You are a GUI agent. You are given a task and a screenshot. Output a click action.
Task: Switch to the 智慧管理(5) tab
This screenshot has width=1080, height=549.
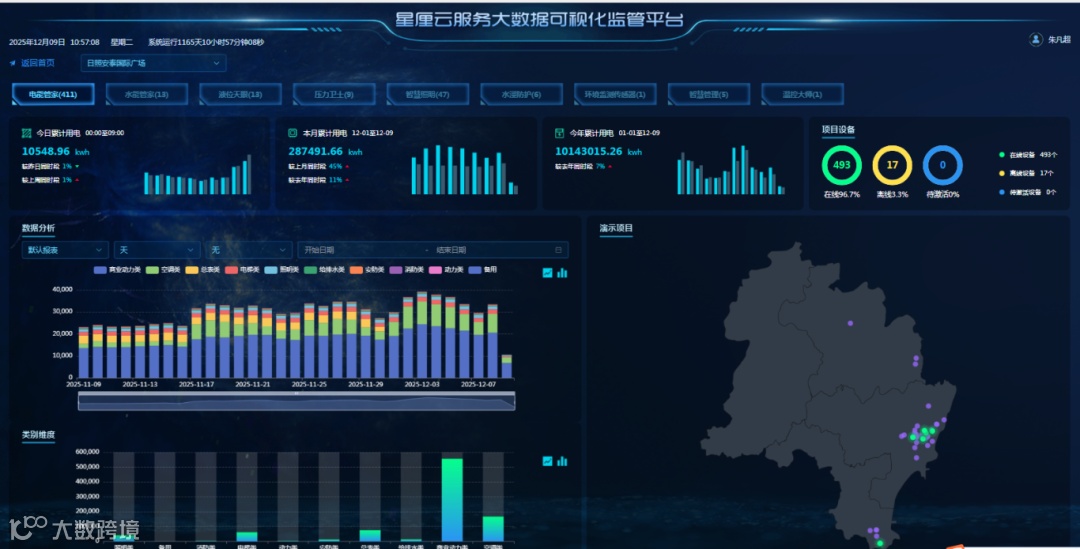709,94
